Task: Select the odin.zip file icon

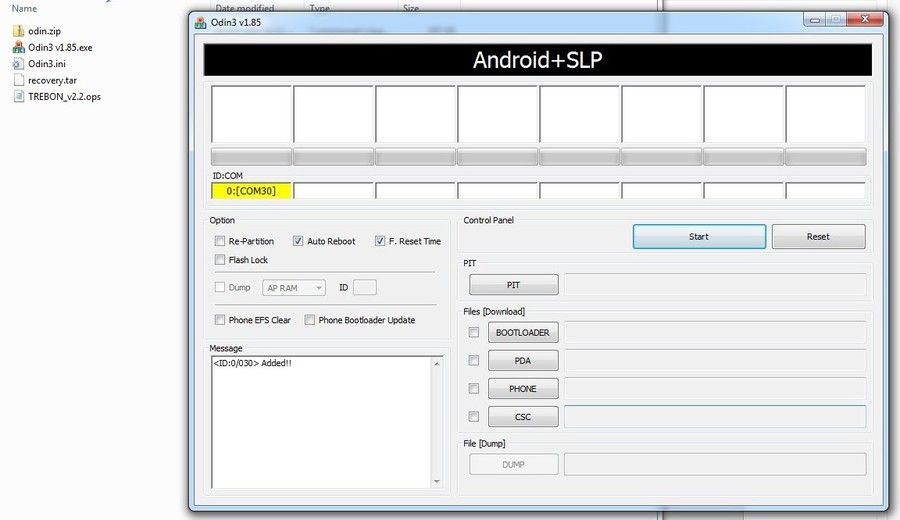Action: (18, 31)
